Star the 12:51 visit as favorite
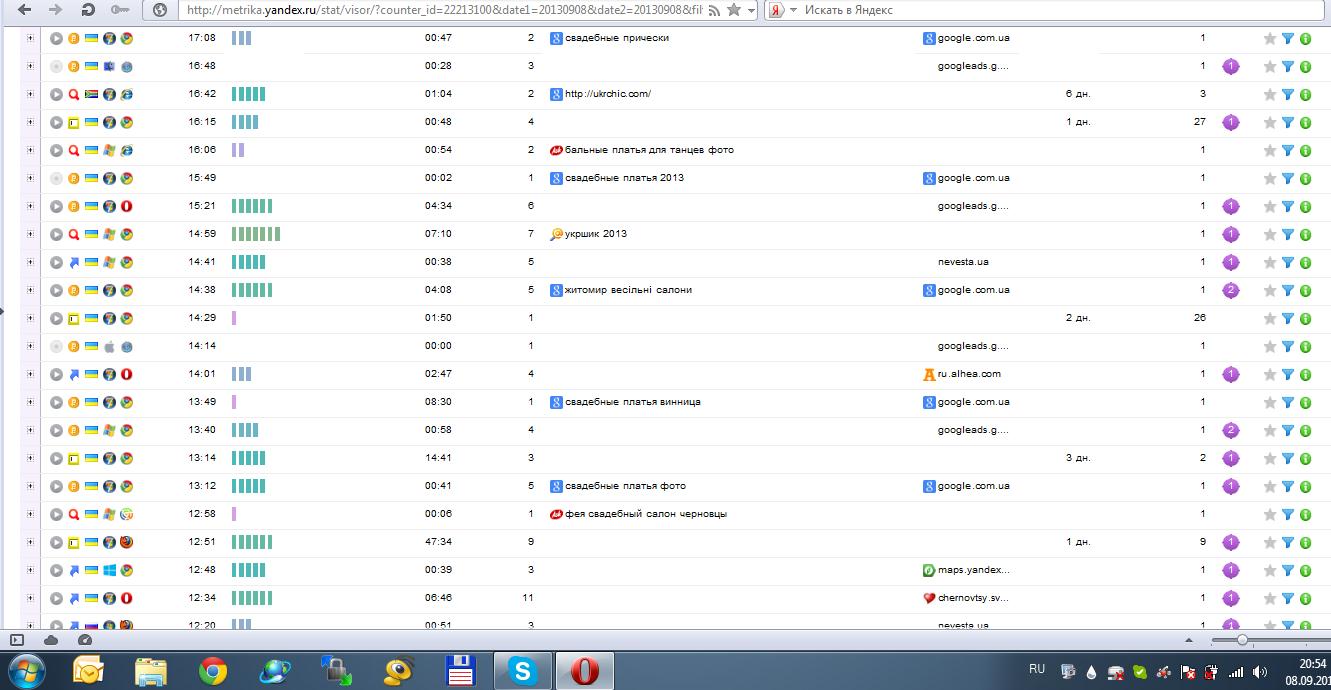 [1270, 542]
